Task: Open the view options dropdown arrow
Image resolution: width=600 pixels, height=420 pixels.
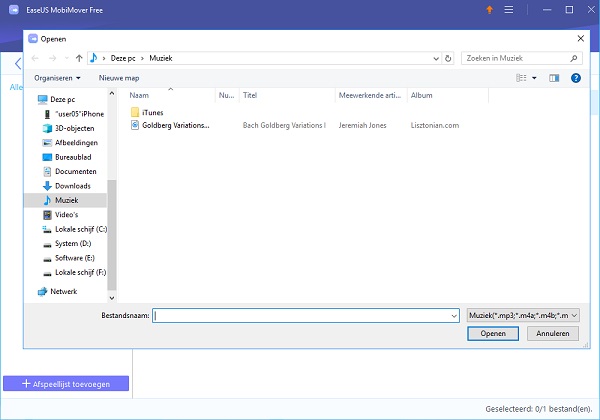Action: pos(534,77)
